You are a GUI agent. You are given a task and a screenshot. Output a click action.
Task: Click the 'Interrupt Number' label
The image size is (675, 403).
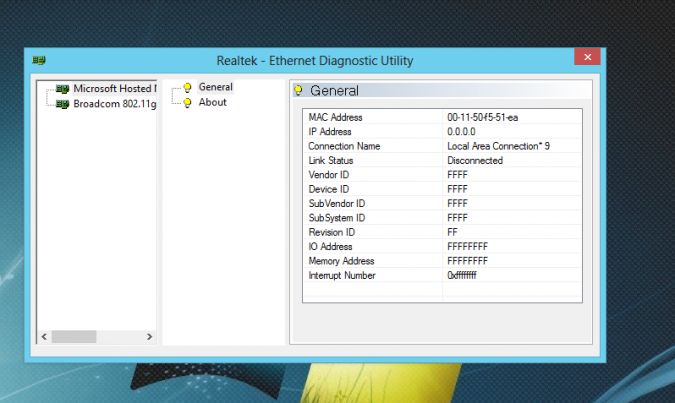coord(342,276)
